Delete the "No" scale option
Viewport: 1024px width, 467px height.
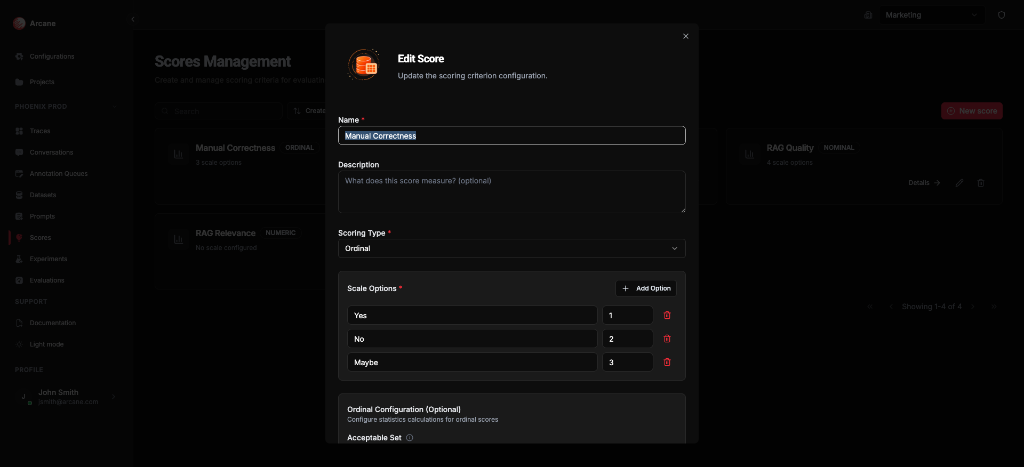pos(667,339)
